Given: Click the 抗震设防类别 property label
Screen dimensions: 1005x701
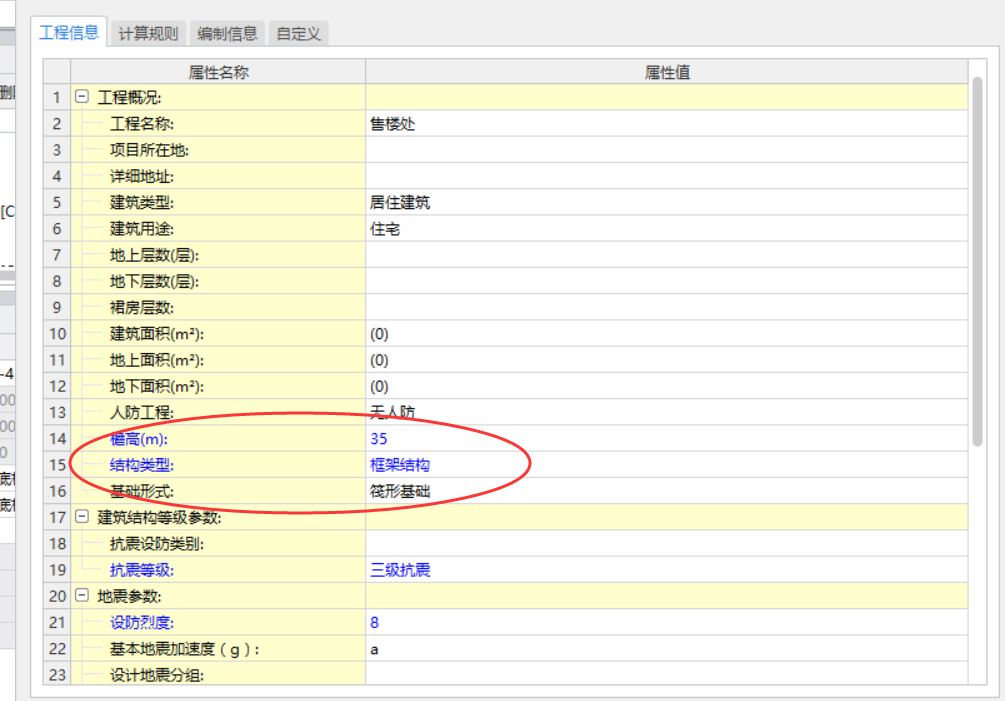Looking at the screenshot, I should [x=157, y=544].
